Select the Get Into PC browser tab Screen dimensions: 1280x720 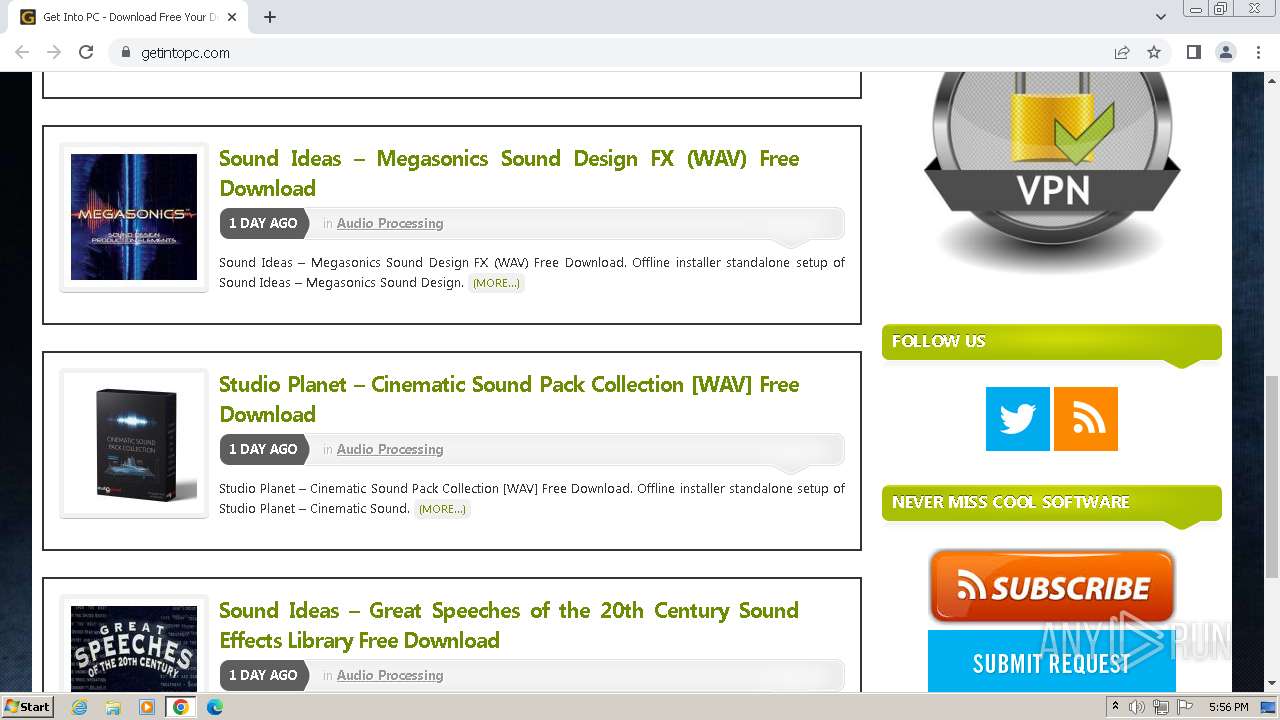click(x=128, y=17)
